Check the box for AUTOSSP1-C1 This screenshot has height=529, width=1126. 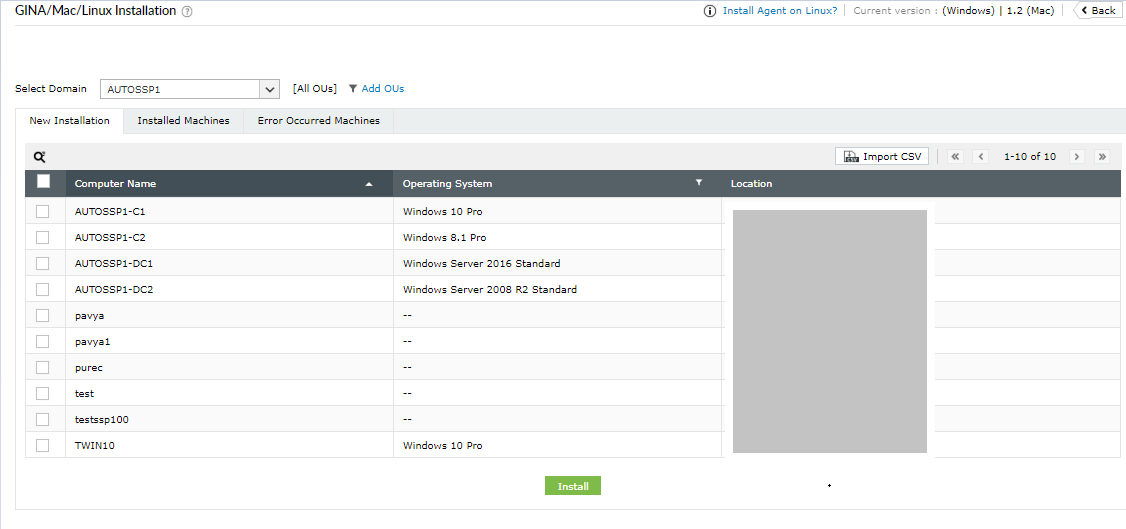click(x=42, y=212)
